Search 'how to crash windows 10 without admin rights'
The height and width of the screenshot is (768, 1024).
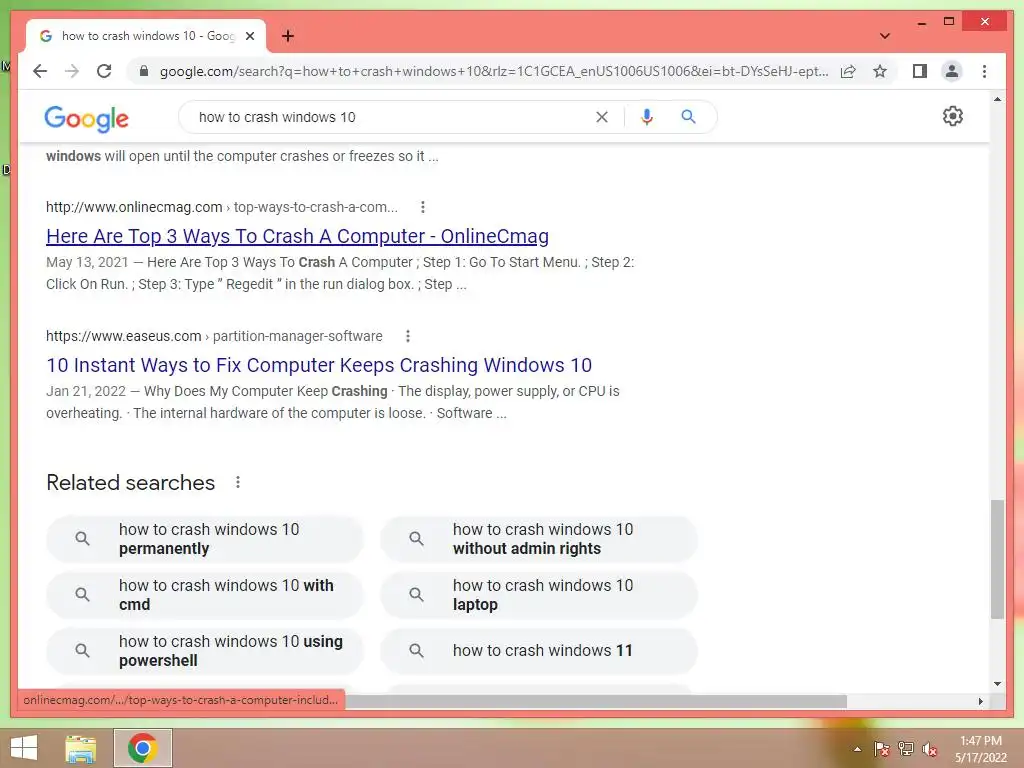539,539
